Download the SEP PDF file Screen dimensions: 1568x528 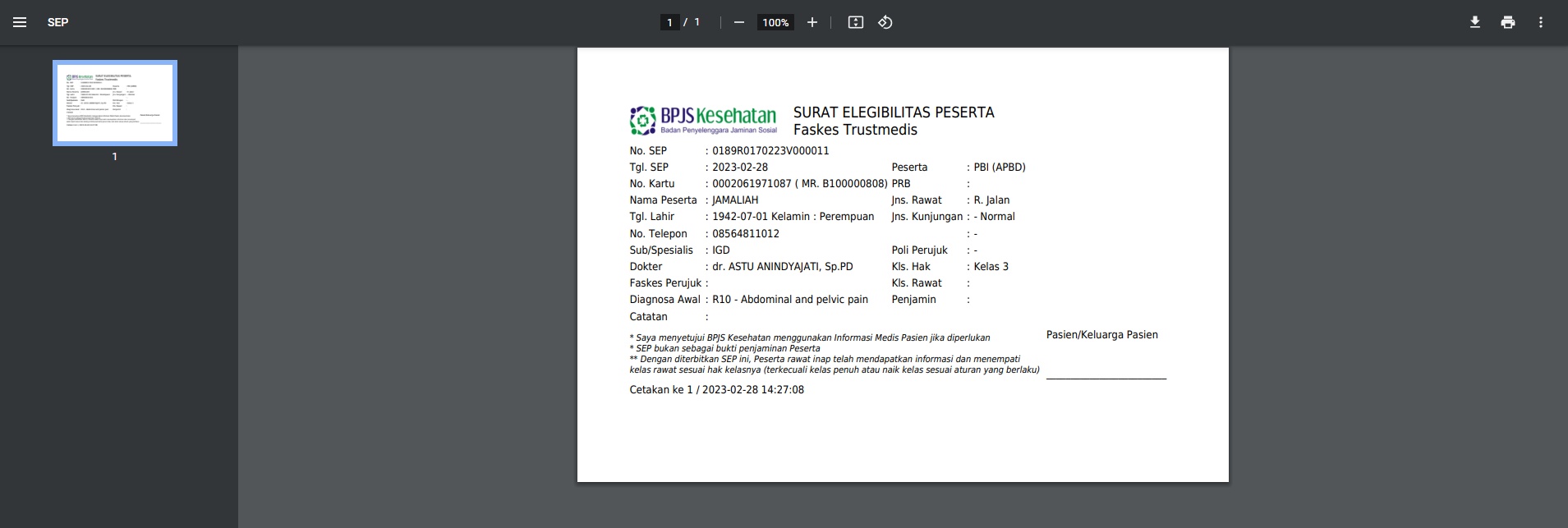(1475, 22)
